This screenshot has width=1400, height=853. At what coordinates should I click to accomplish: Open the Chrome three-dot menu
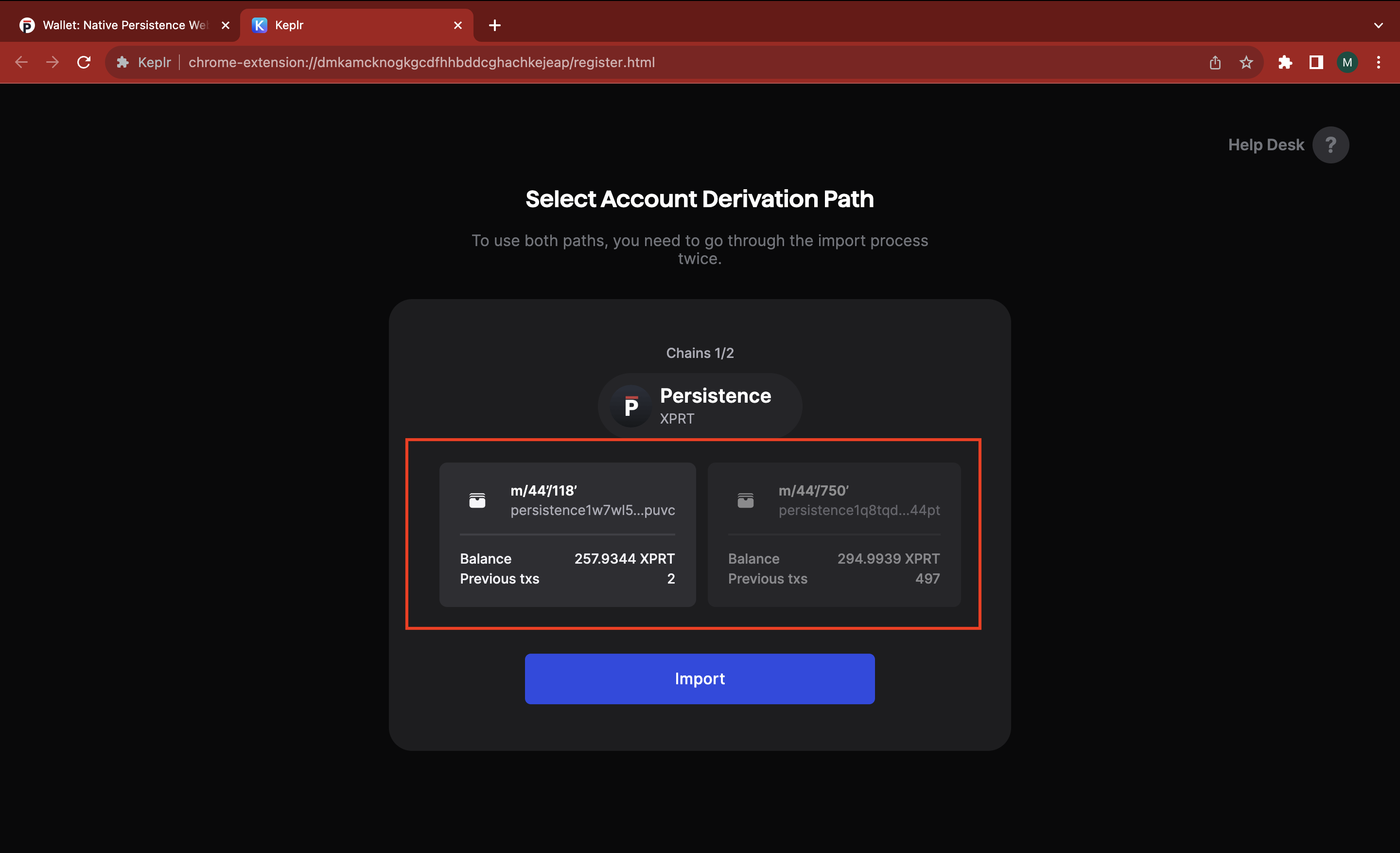(x=1378, y=63)
